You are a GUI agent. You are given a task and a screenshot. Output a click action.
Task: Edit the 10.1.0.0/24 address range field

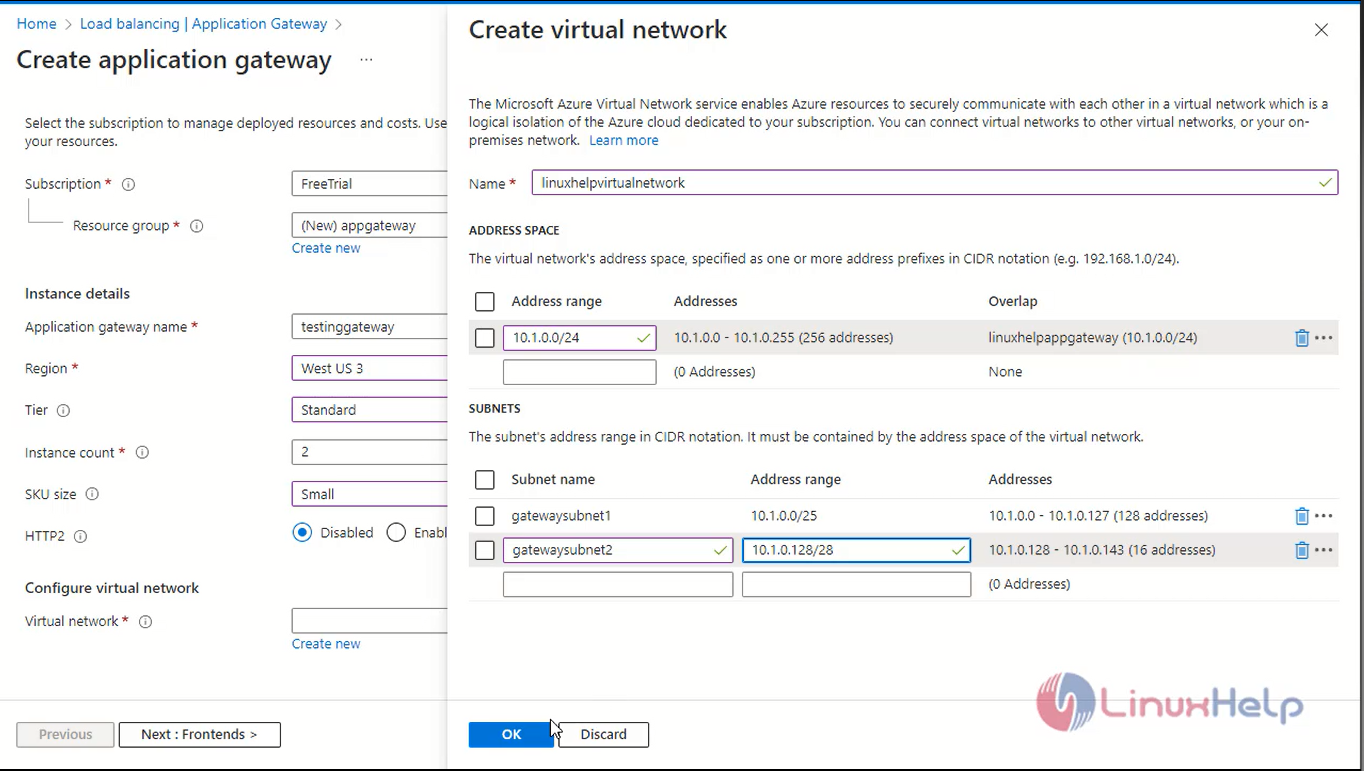coord(579,338)
